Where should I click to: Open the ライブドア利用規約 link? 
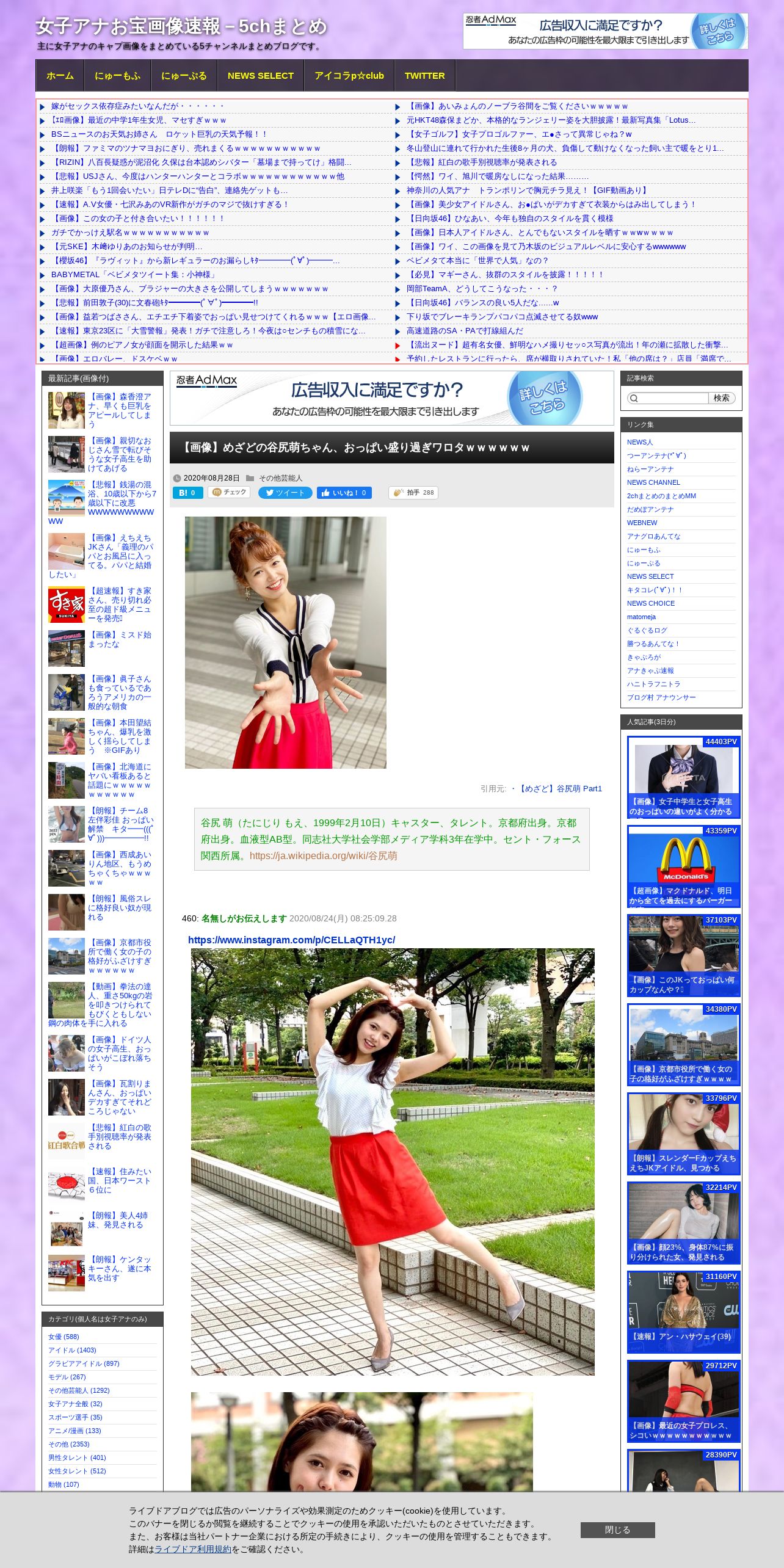(193, 1549)
